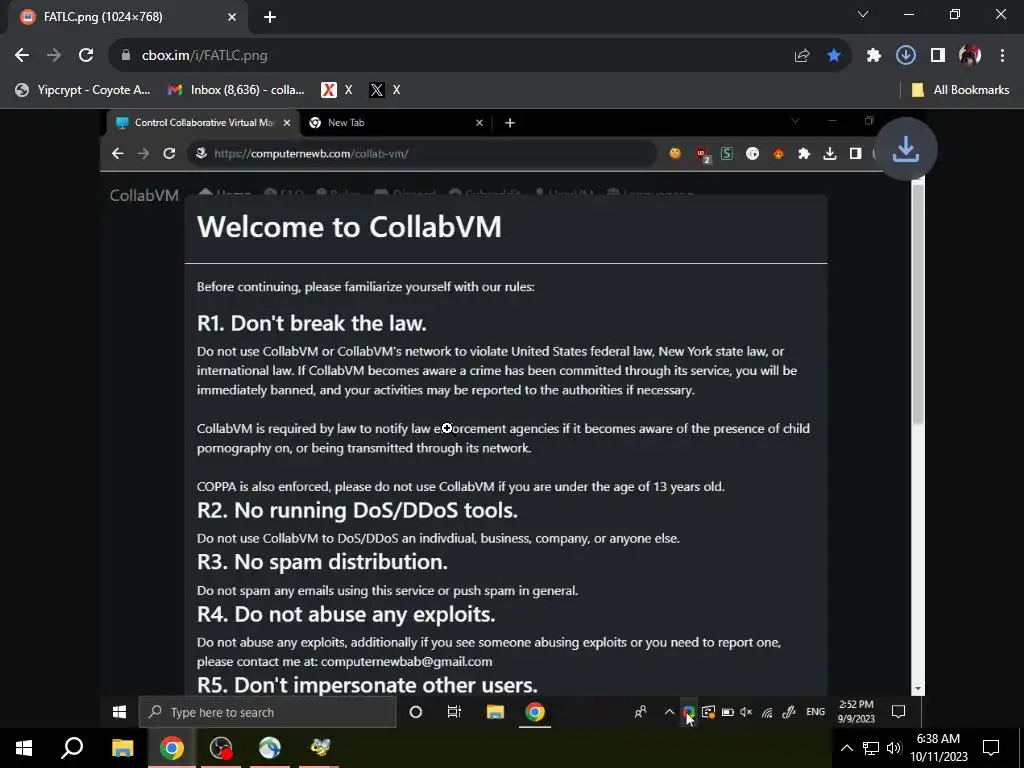Click the inner browser back arrow
The height and width of the screenshot is (768, 1024).
click(118, 153)
